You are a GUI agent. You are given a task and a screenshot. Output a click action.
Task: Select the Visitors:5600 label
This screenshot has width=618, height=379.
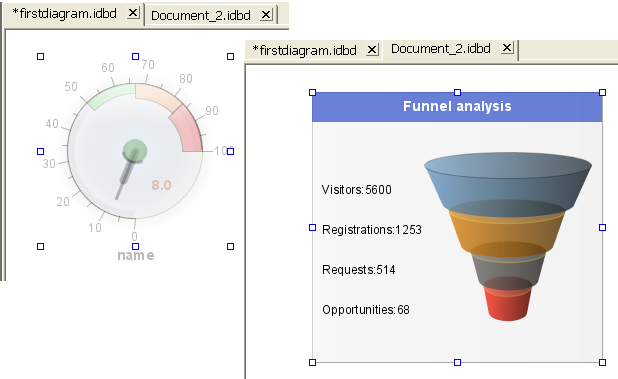pyautogui.click(x=356, y=190)
